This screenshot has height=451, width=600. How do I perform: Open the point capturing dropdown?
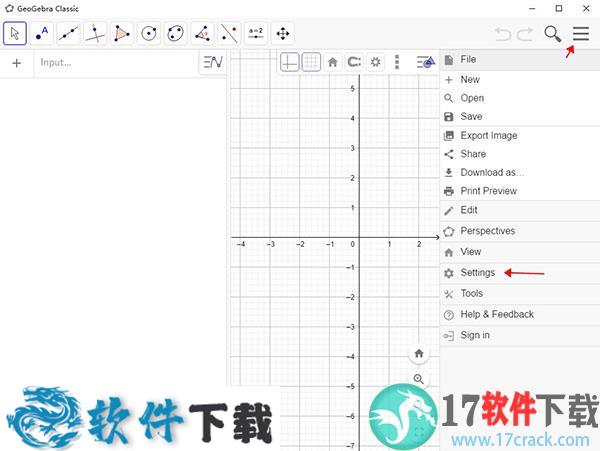tap(354, 62)
